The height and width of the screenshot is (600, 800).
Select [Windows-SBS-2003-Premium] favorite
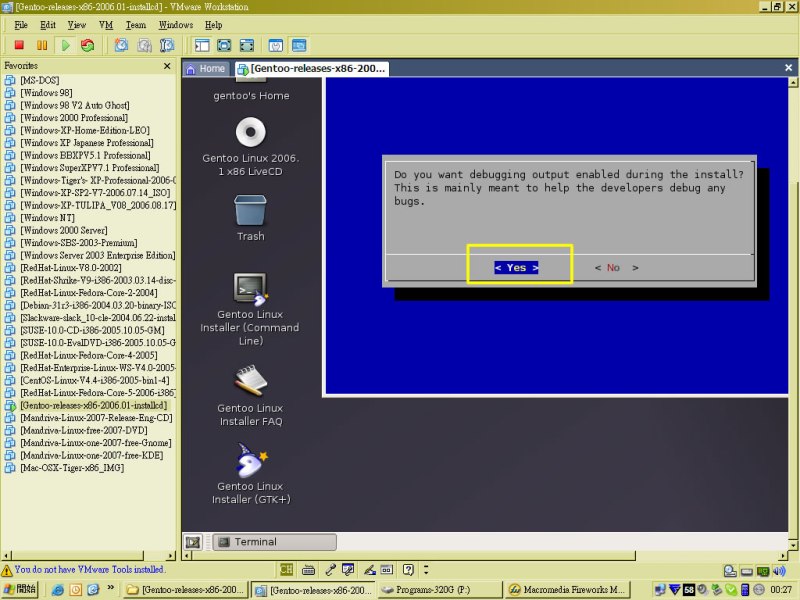point(79,243)
